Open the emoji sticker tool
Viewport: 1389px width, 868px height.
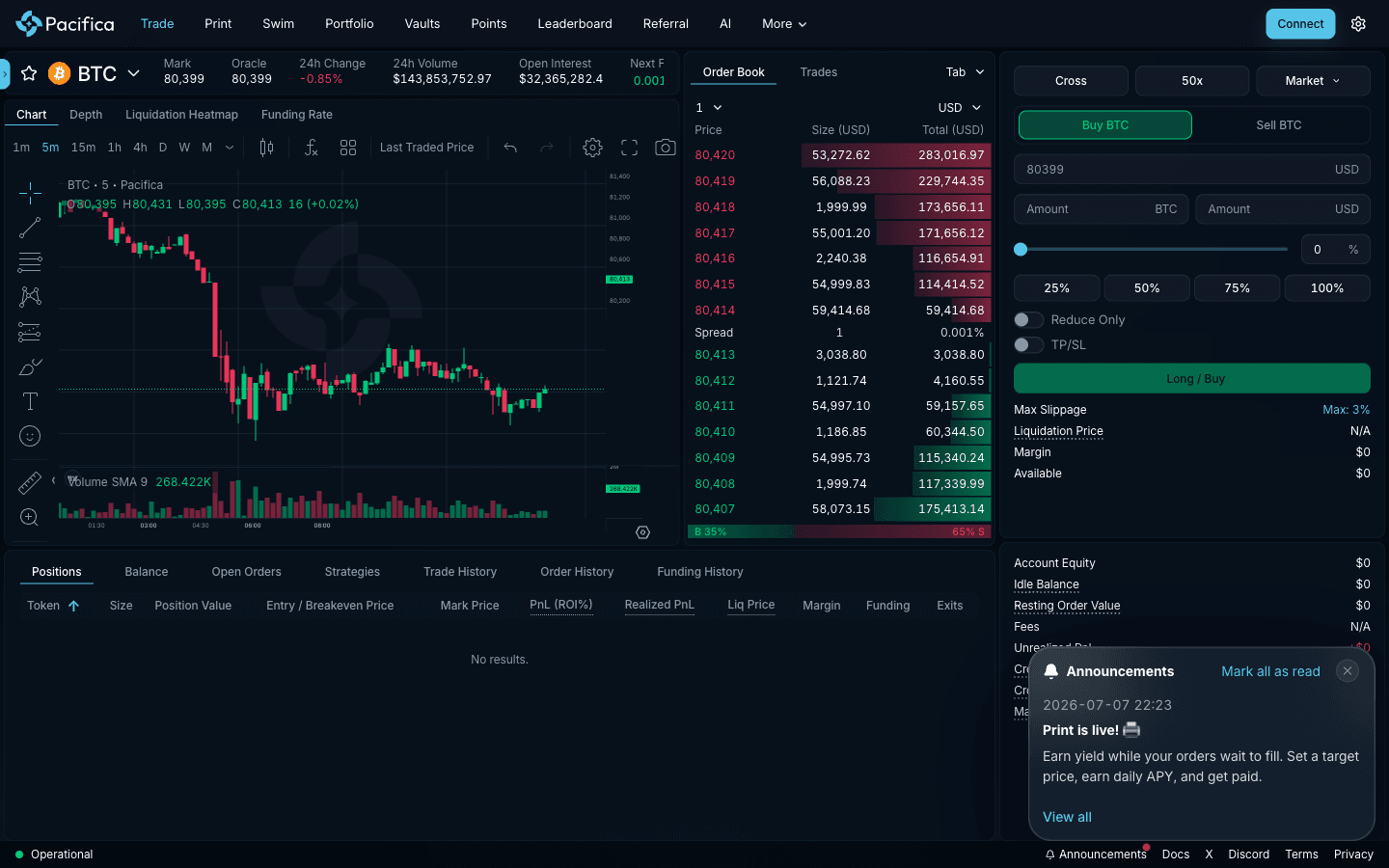point(30,436)
